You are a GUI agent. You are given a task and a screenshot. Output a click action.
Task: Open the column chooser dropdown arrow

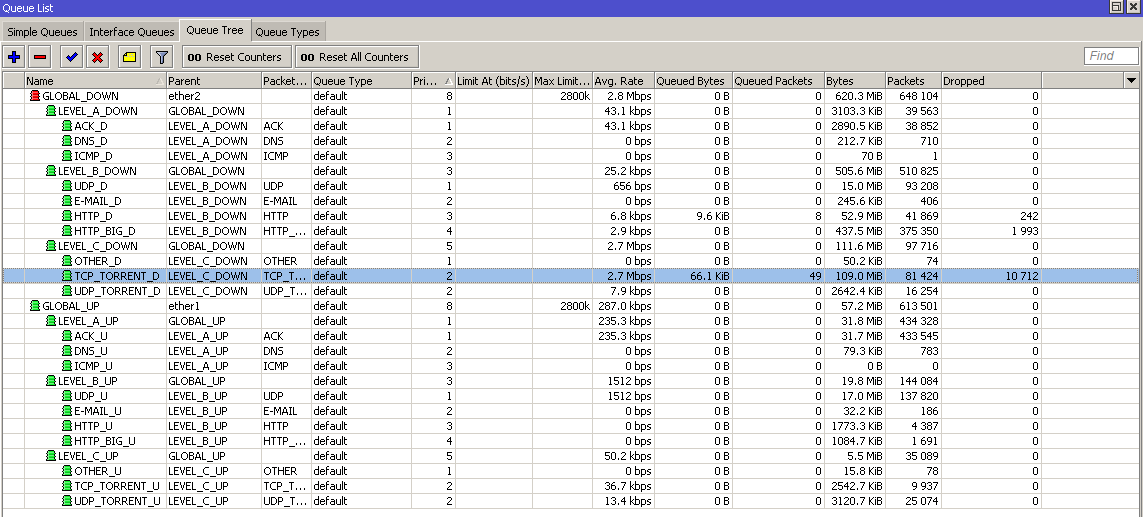coord(1131,80)
